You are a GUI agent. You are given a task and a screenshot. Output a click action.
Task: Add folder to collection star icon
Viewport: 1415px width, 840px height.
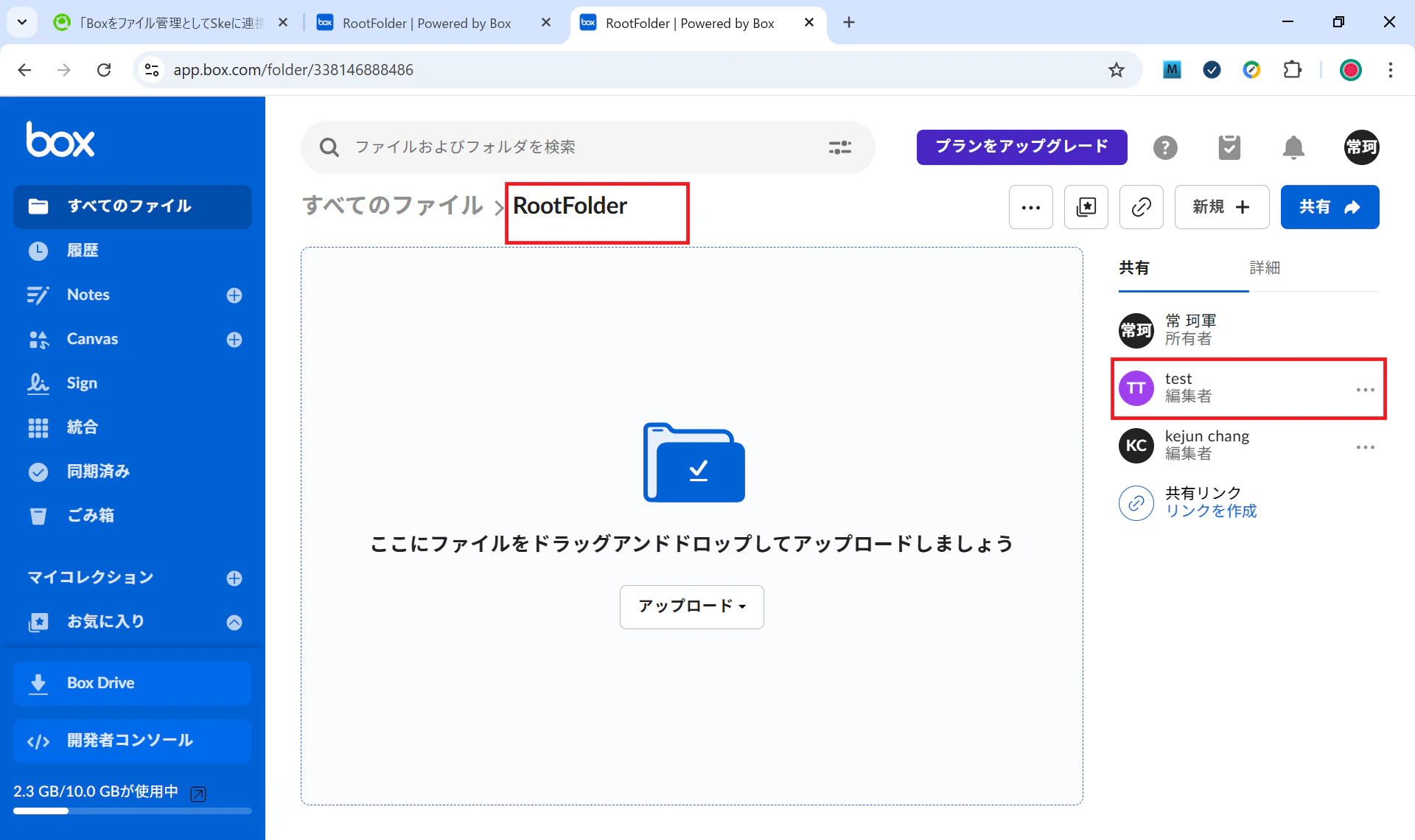click(x=1086, y=207)
